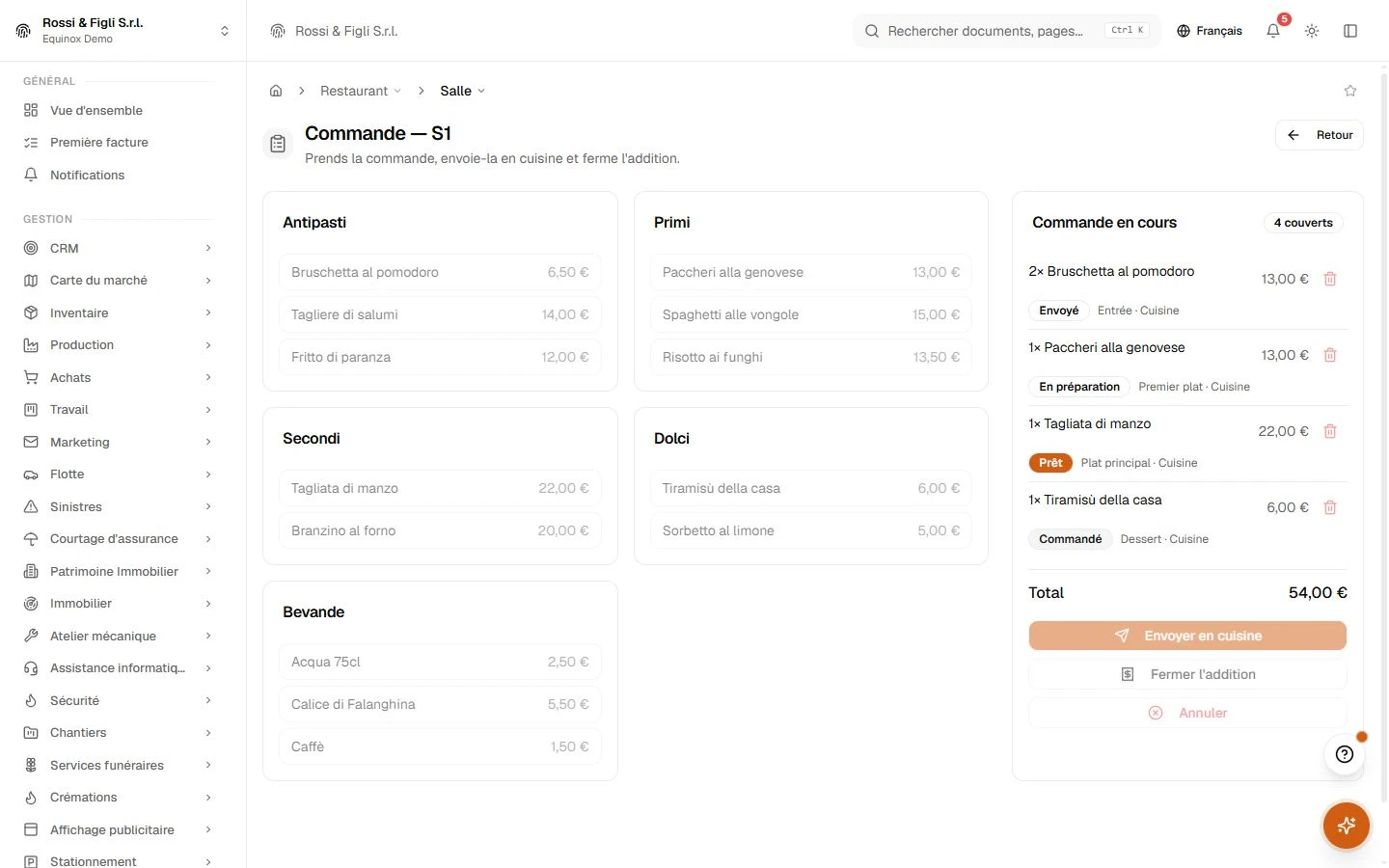Image resolution: width=1389 pixels, height=868 pixels.
Task: Remove Paccheri alla genovese from the order
Action: (1330, 355)
